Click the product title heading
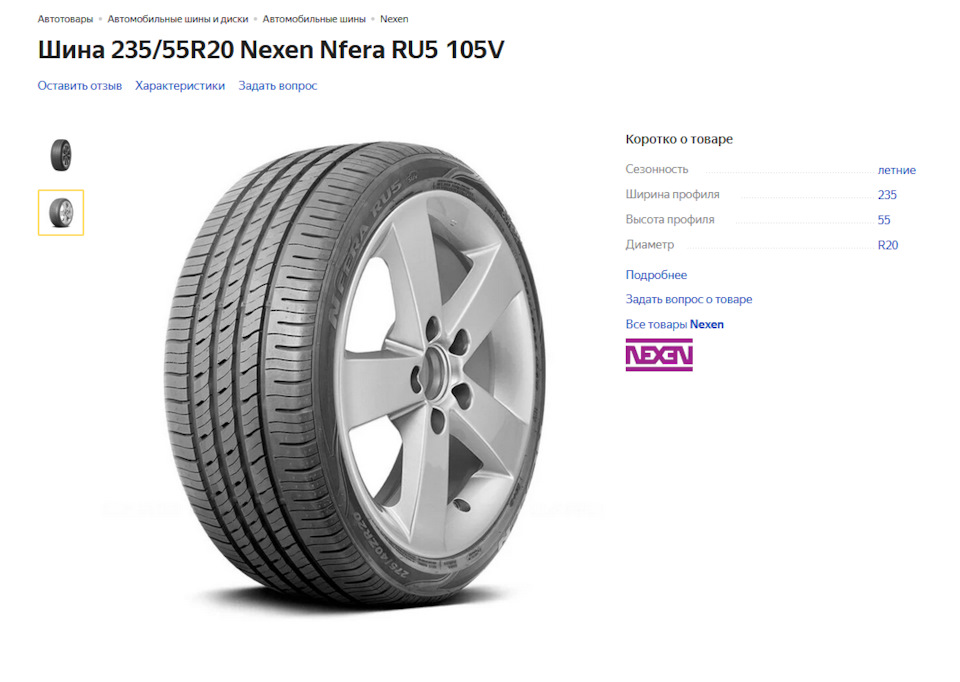The height and width of the screenshot is (682, 960). (x=271, y=50)
